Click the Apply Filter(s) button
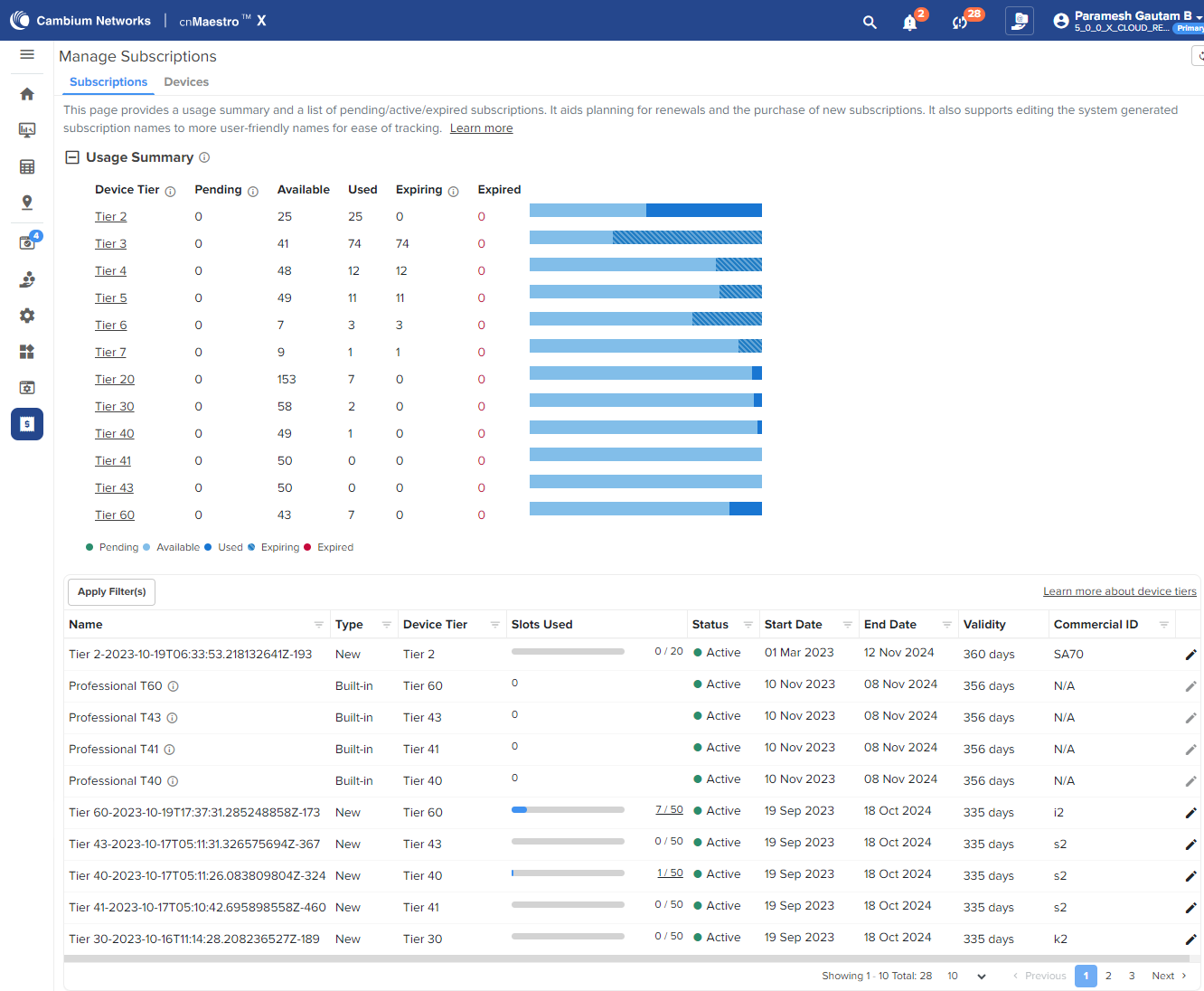Image resolution: width=1204 pixels, height=991 pixels. pyautogui.click(x=111, y=592)
